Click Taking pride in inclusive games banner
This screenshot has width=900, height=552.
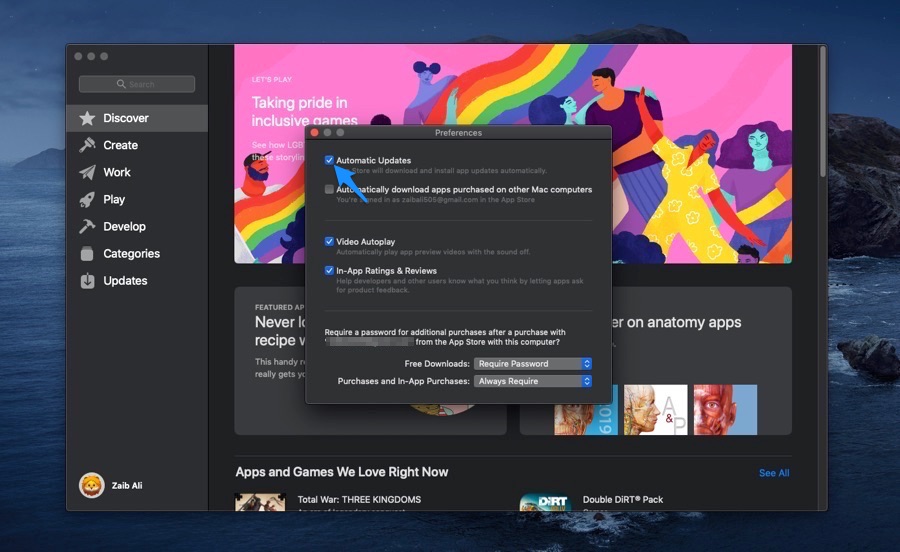point(304,111)
